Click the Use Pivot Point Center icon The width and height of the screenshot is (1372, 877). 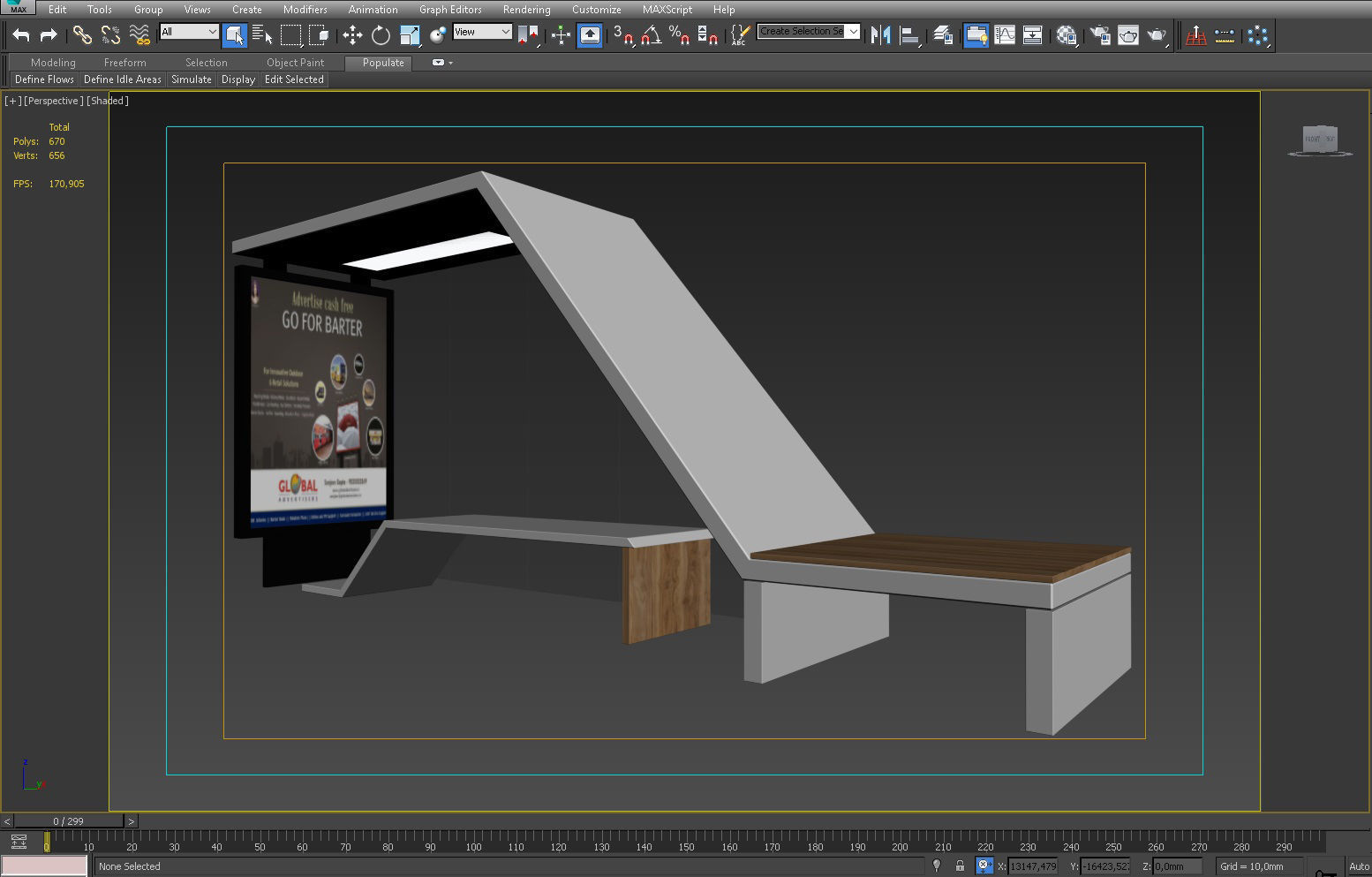coord(528,35)
